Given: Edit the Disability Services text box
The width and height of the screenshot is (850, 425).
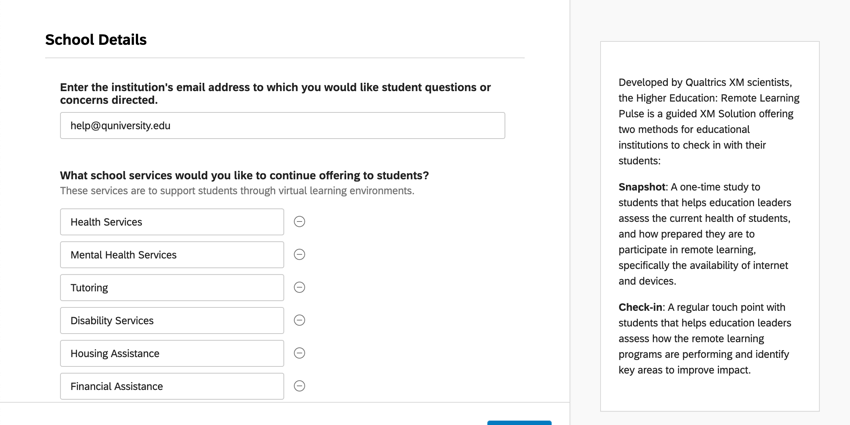Looking at the screenshot, I should point(172,321).
